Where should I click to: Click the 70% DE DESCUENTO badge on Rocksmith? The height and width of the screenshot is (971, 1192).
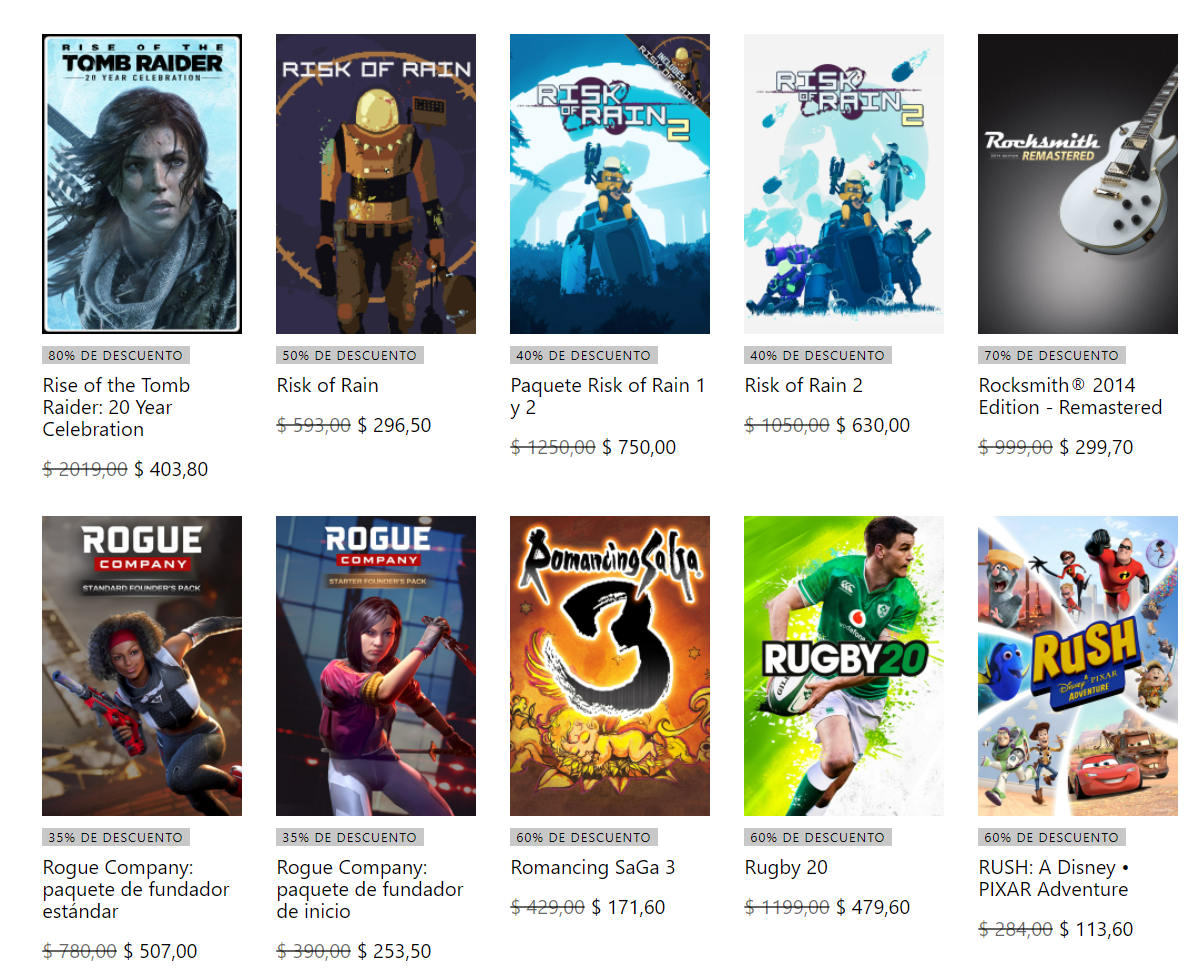(1051, 355)
